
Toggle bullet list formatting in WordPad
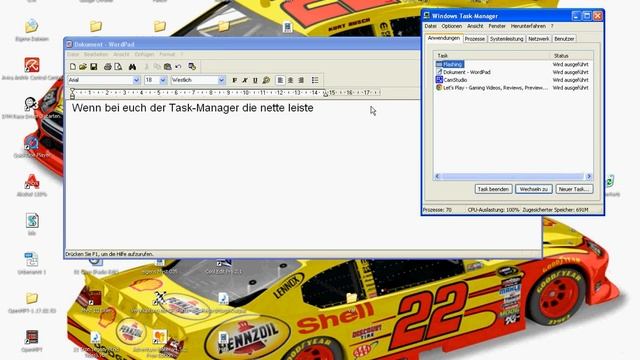tap(315, 80)
